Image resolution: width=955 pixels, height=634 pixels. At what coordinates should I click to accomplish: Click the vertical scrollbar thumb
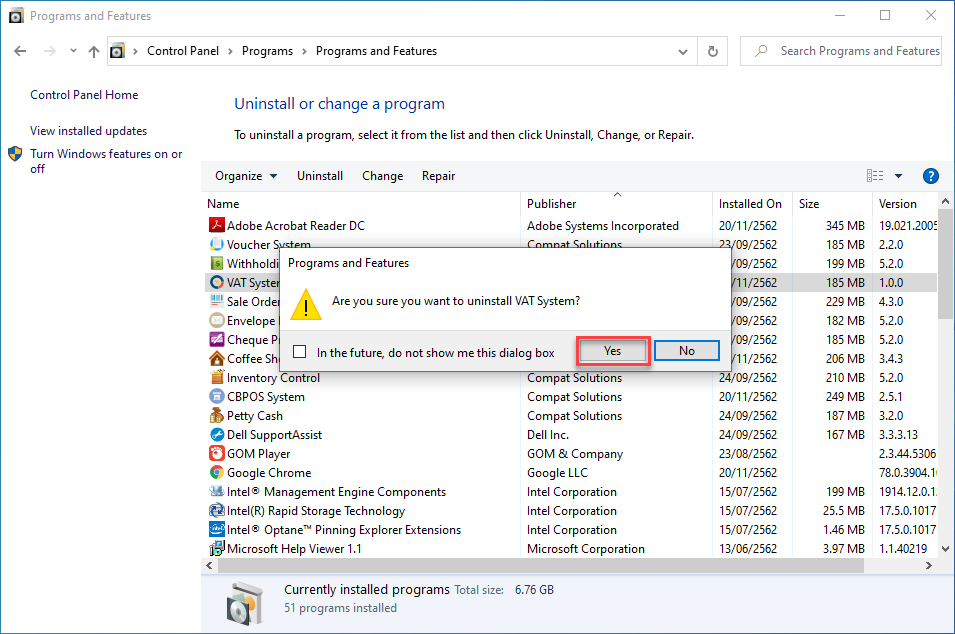point(945,264)
